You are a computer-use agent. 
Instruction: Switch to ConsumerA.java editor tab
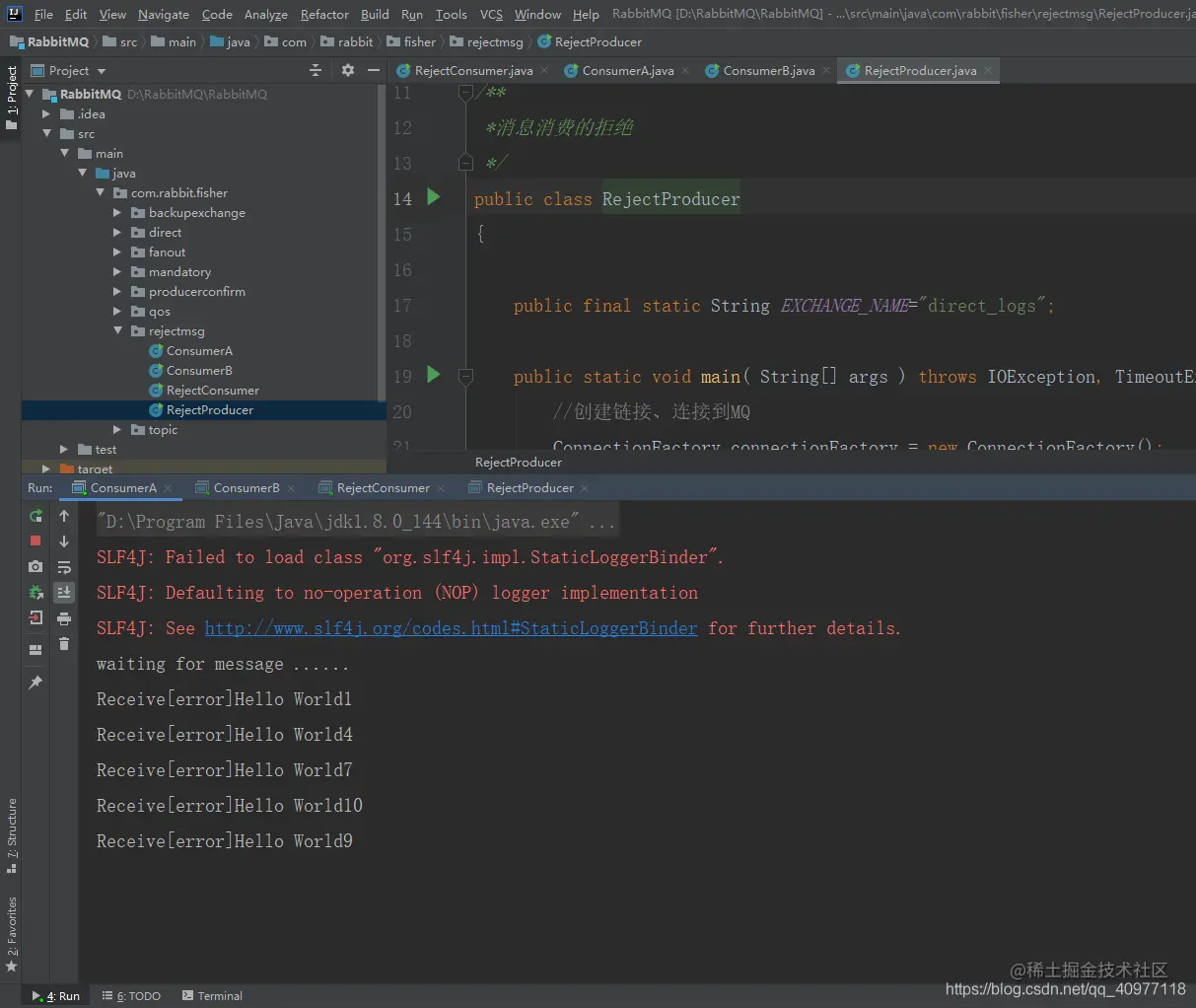627,70
